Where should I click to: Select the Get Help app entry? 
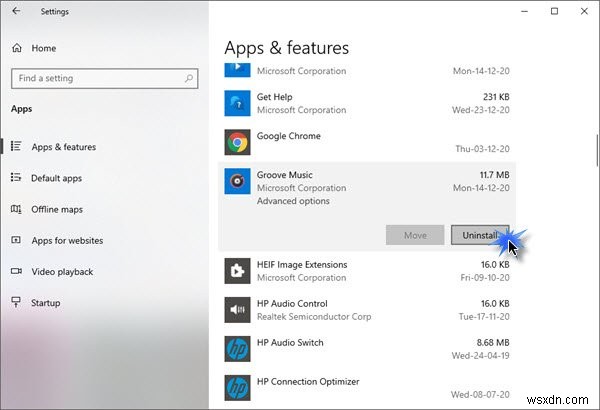[x=367, y=103]
